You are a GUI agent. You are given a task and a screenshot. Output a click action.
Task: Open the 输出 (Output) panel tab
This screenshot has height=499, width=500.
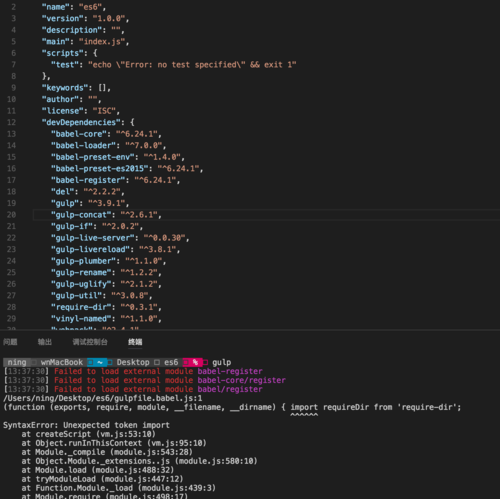click(45, 342)
